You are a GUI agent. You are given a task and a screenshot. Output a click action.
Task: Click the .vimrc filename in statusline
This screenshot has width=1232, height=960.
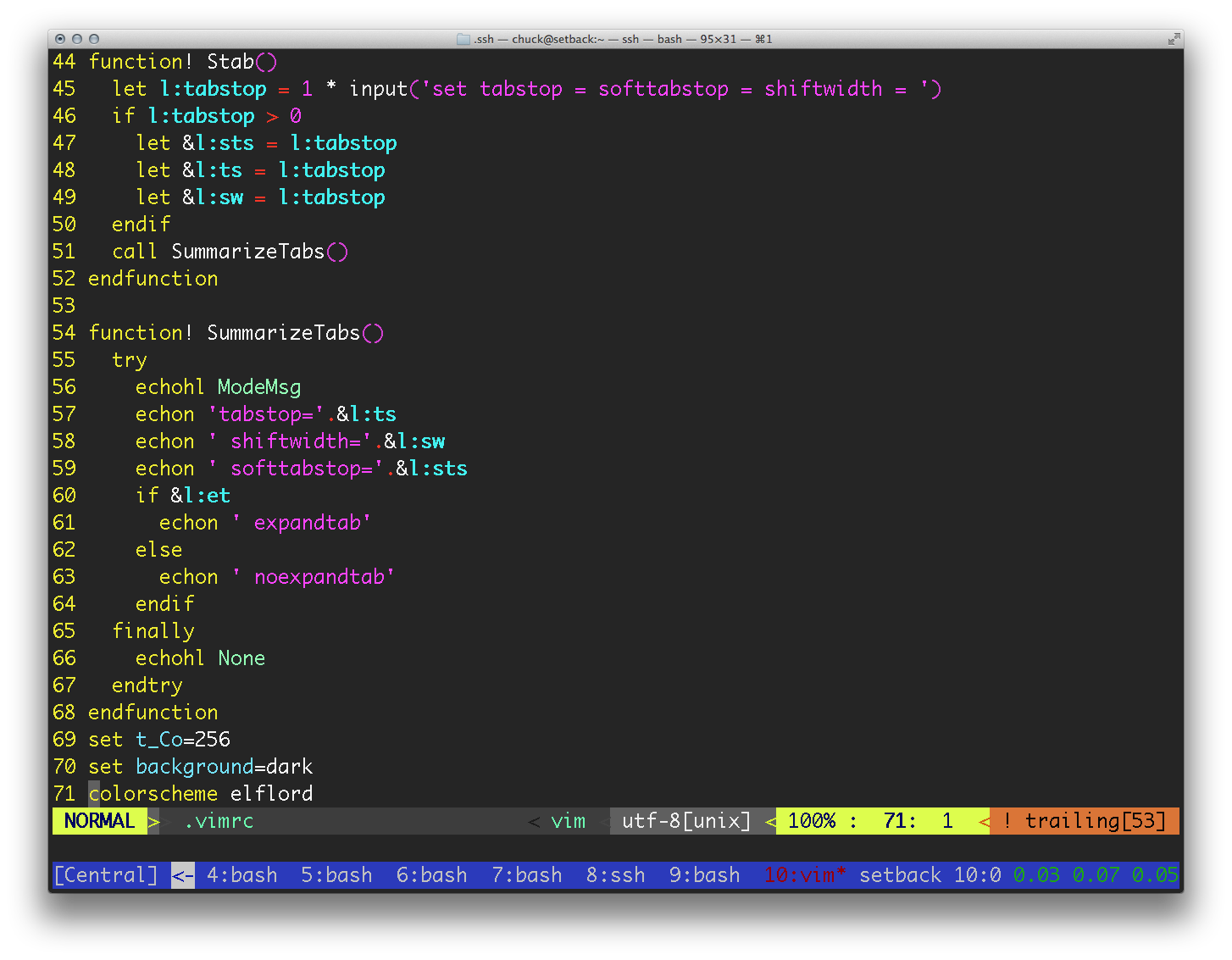click(x=219, y=821)
